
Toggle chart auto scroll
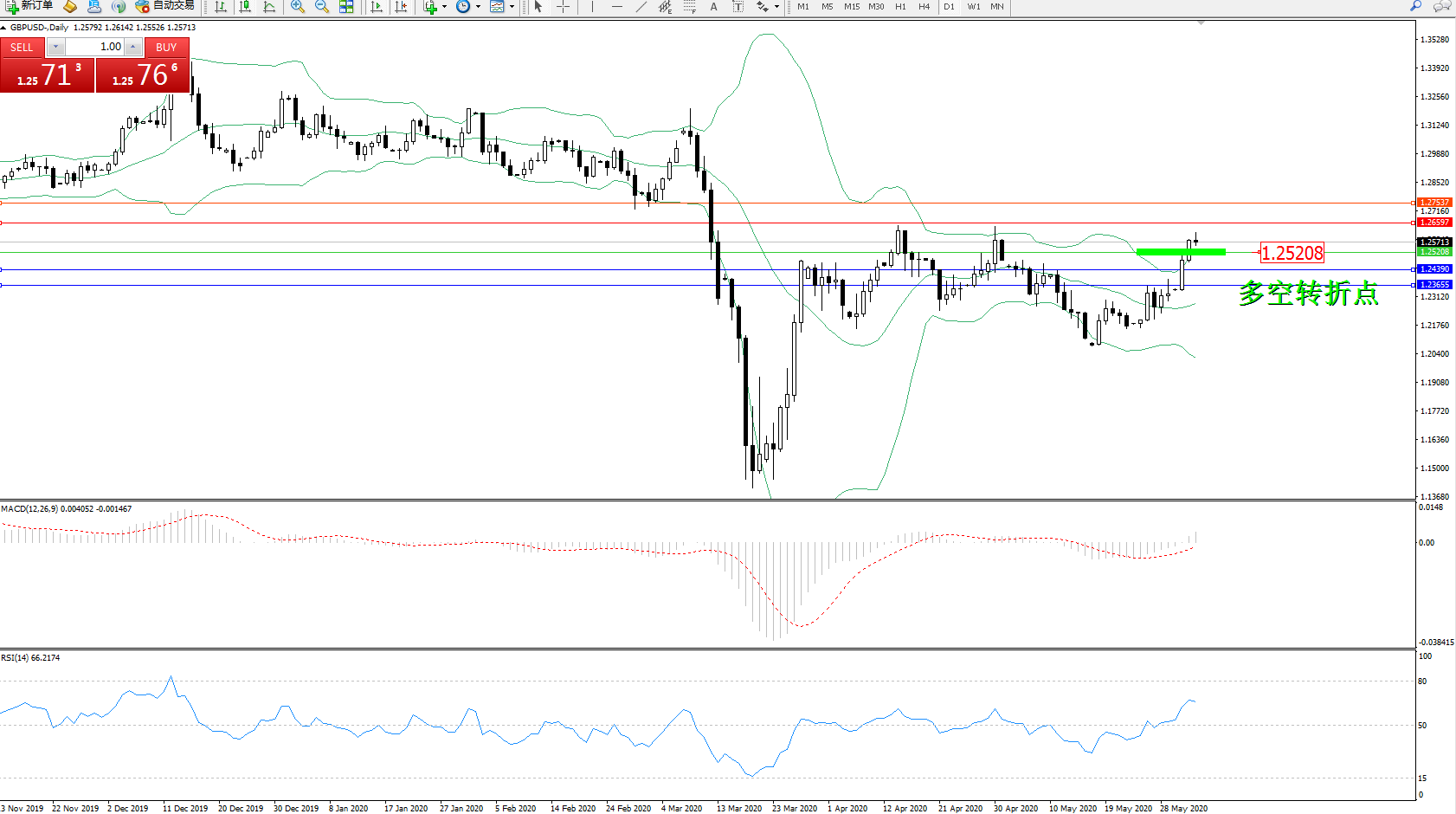coord(377,6)
